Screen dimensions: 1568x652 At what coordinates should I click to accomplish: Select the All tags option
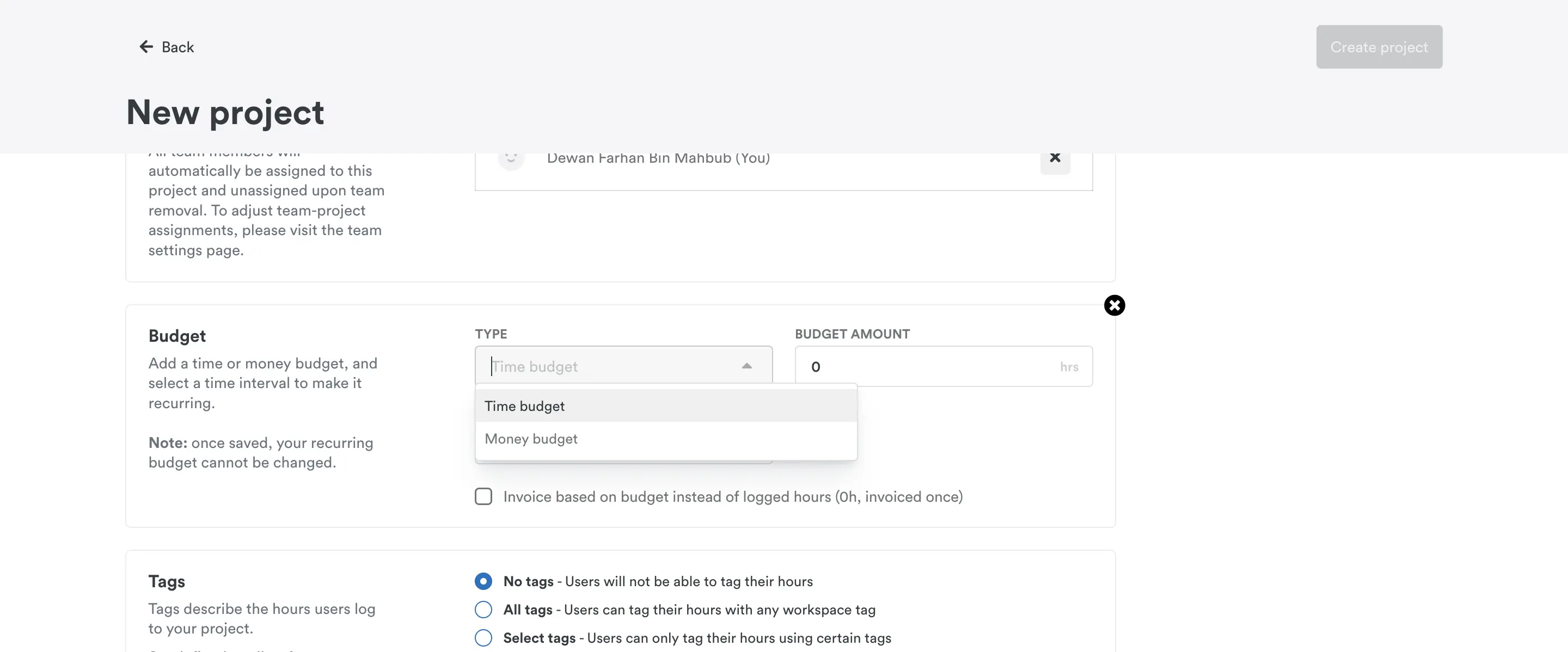[x=483, y=610]
